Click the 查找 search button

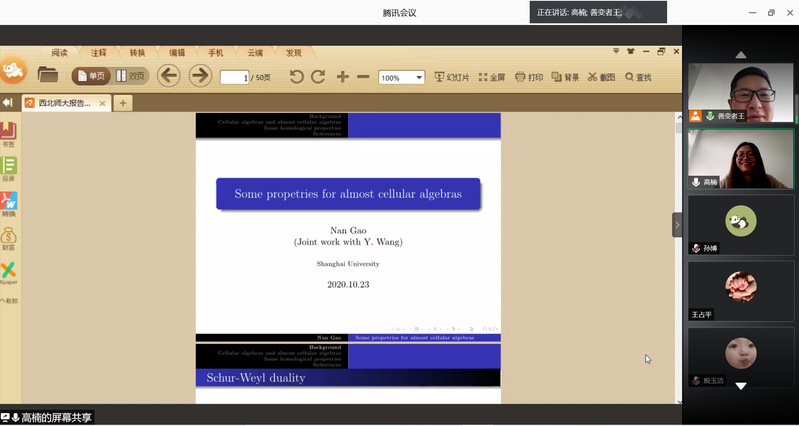click(x=638, y=77)
